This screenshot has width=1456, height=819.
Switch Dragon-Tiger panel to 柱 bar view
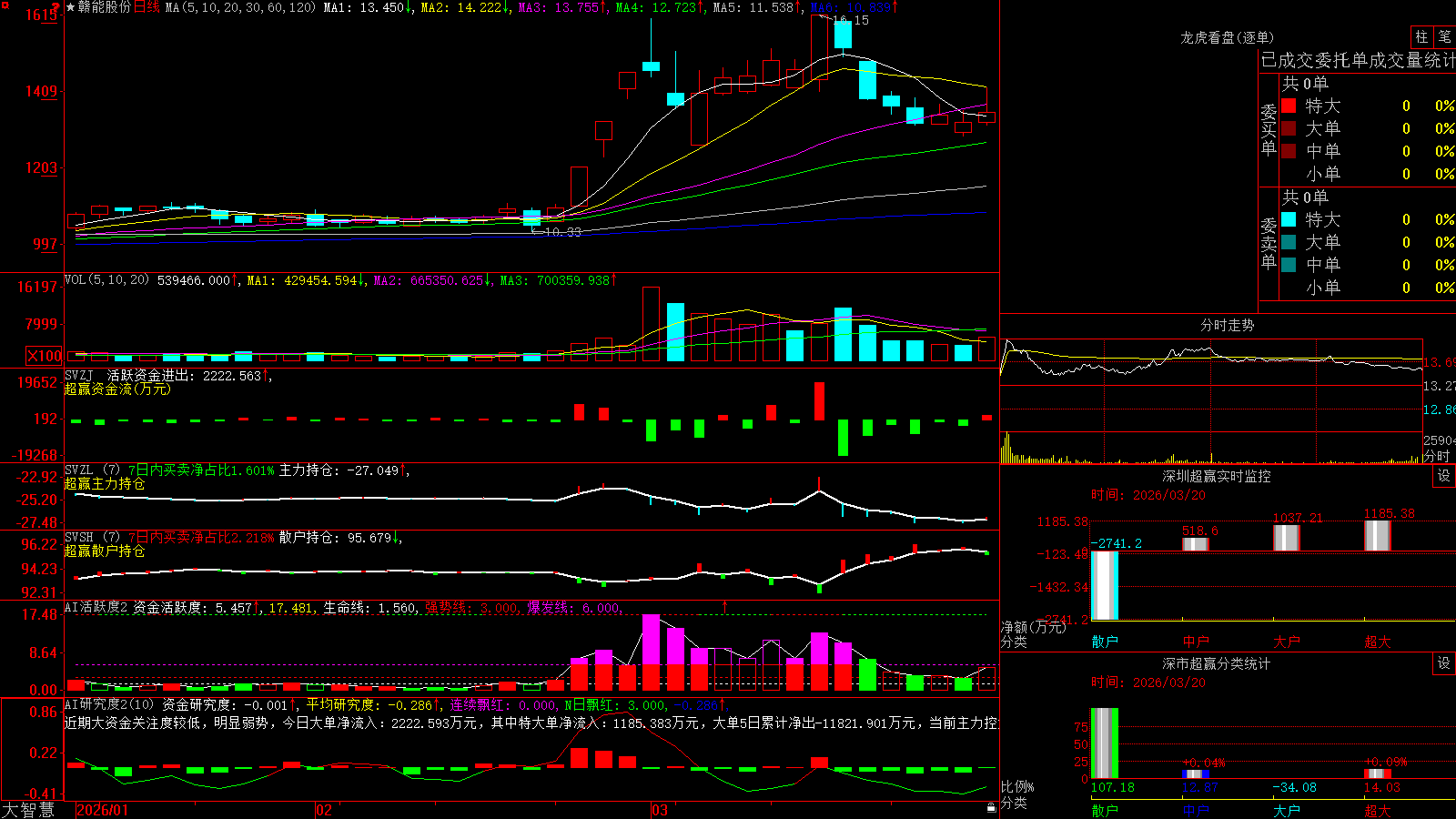point(1421,36)
